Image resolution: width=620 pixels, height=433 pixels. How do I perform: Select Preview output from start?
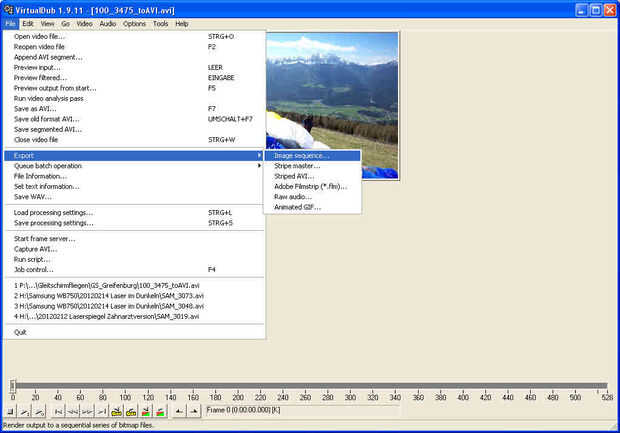click(134, 88)
